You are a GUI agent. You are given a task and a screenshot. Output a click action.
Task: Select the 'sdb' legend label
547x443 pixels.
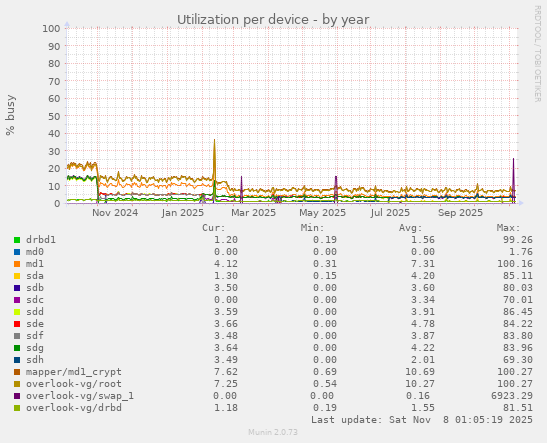pyautogui.click(x=35, y=287)
